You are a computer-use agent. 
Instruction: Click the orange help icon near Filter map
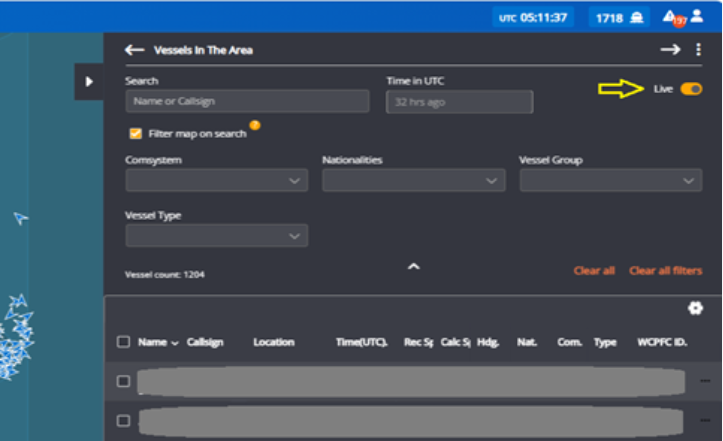point(255,125)
